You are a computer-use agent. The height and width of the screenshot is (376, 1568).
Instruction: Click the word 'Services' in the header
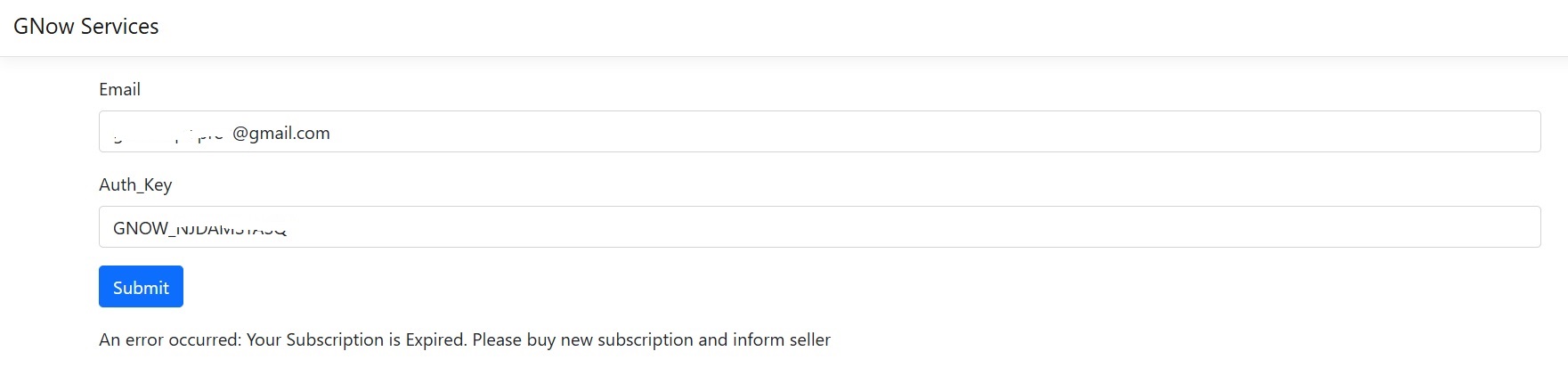[119, 27]
